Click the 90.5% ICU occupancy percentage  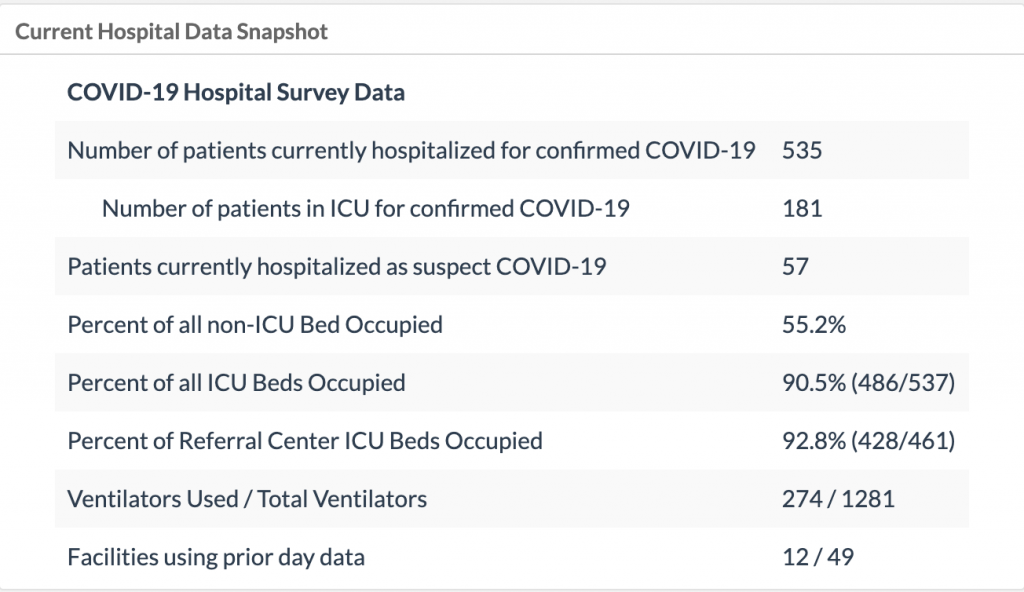tap(814, 383)
